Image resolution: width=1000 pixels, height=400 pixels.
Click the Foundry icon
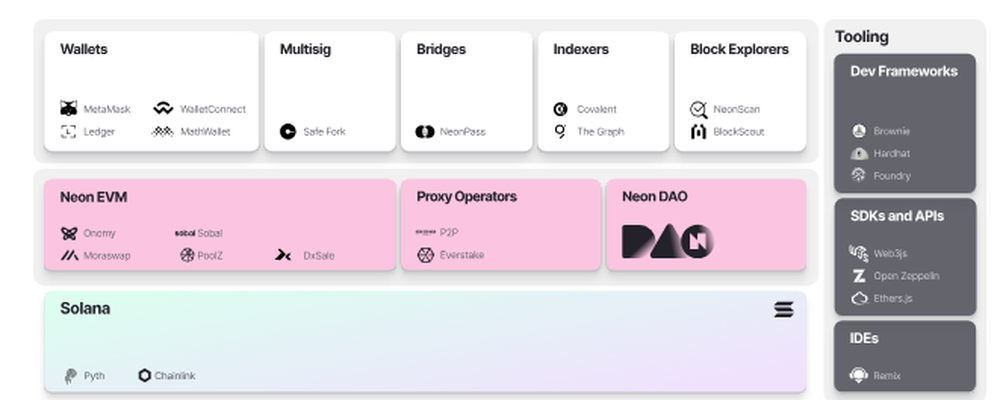pos(859,175)
